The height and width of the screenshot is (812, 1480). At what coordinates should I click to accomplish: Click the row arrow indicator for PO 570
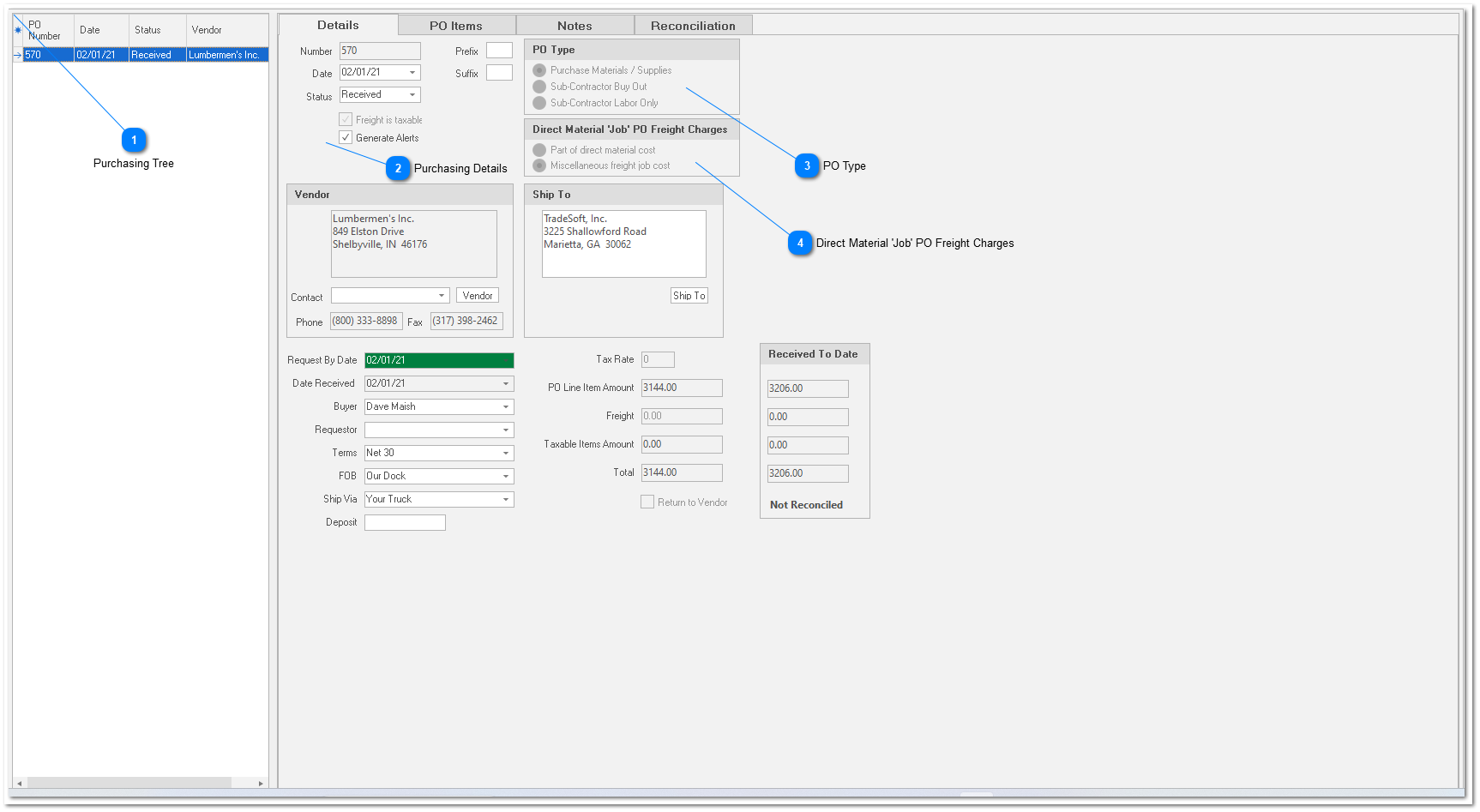coord(18,55)
